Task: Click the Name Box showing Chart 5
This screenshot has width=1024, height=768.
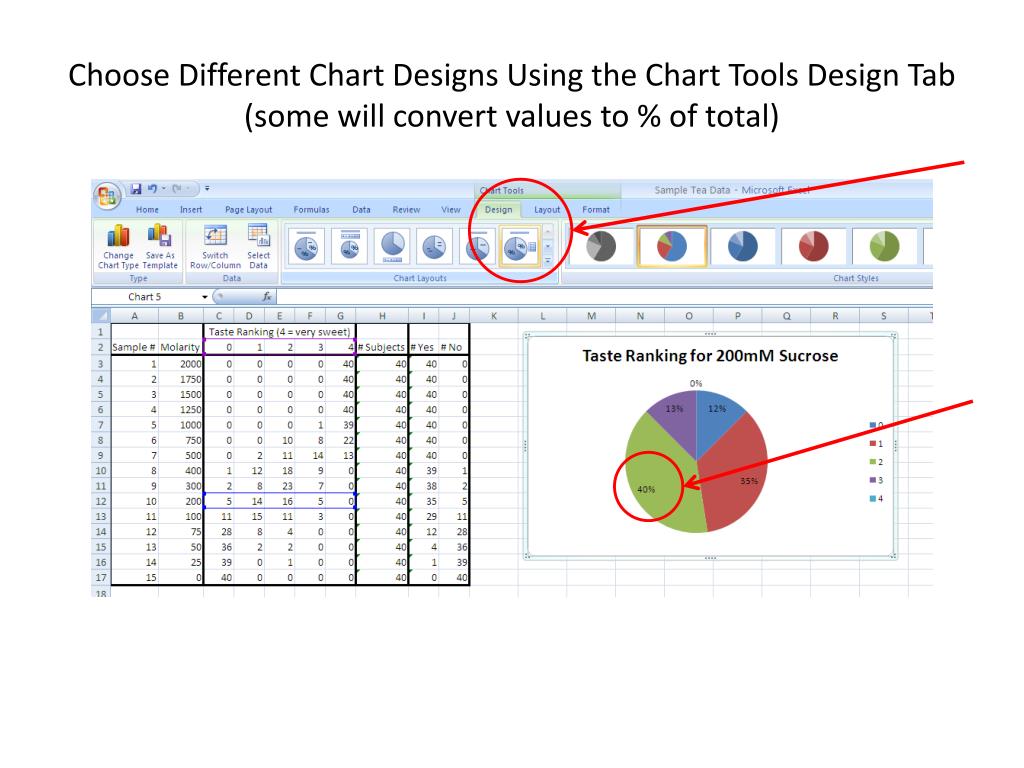Action: pyautogui.click(x=145, y=297)
